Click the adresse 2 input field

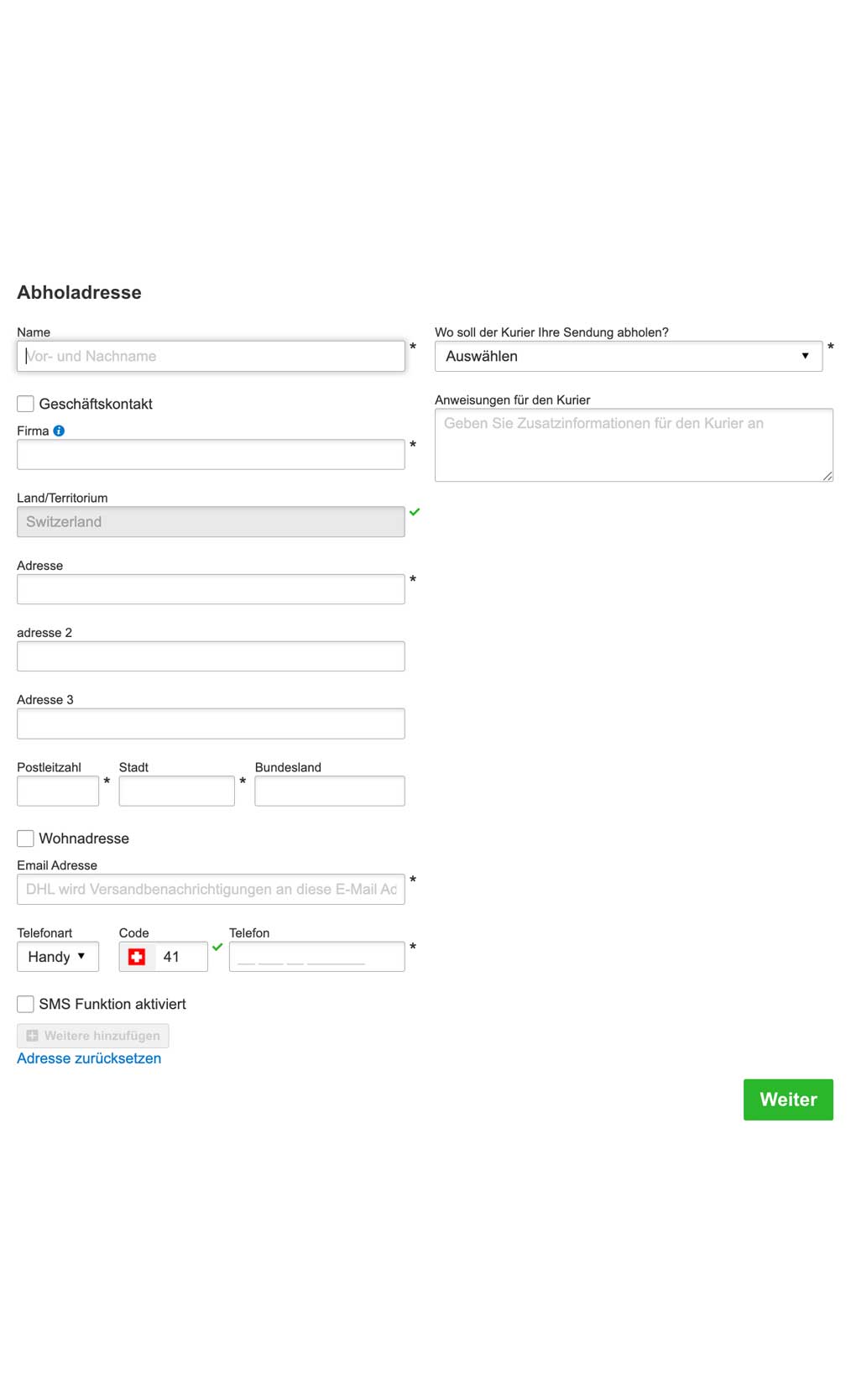pyautogui.click(x=211, y=656)
